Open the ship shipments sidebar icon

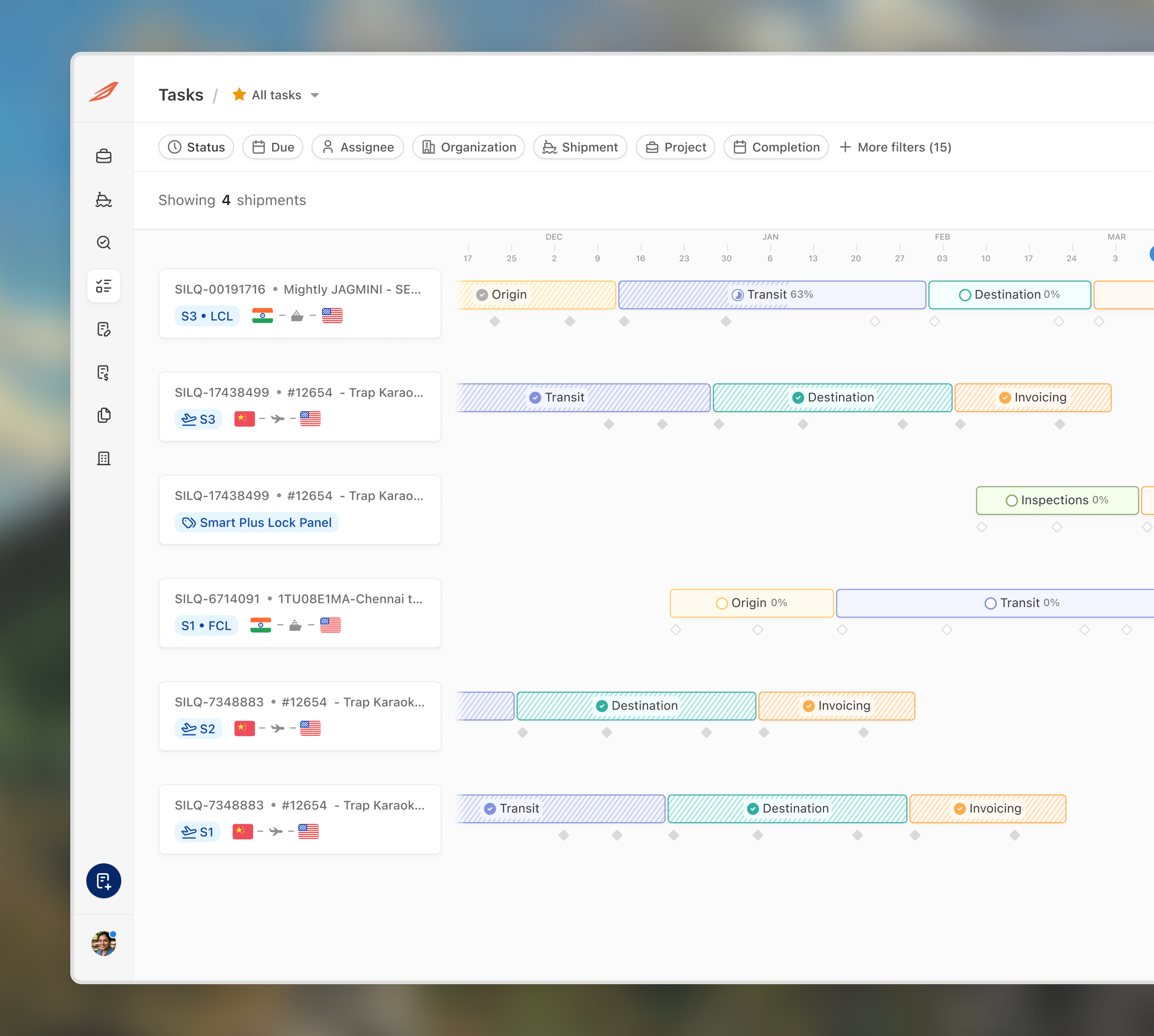point(104,199)
